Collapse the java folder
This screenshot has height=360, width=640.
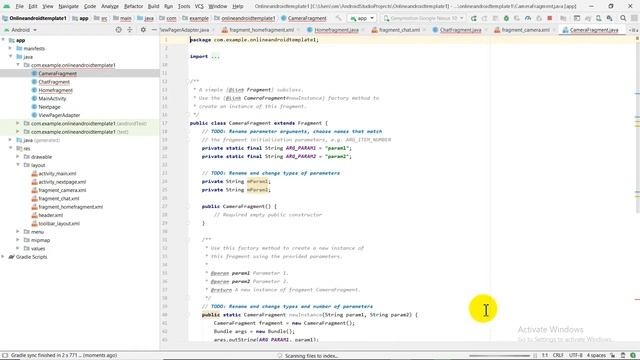click(x=11, y=57)
